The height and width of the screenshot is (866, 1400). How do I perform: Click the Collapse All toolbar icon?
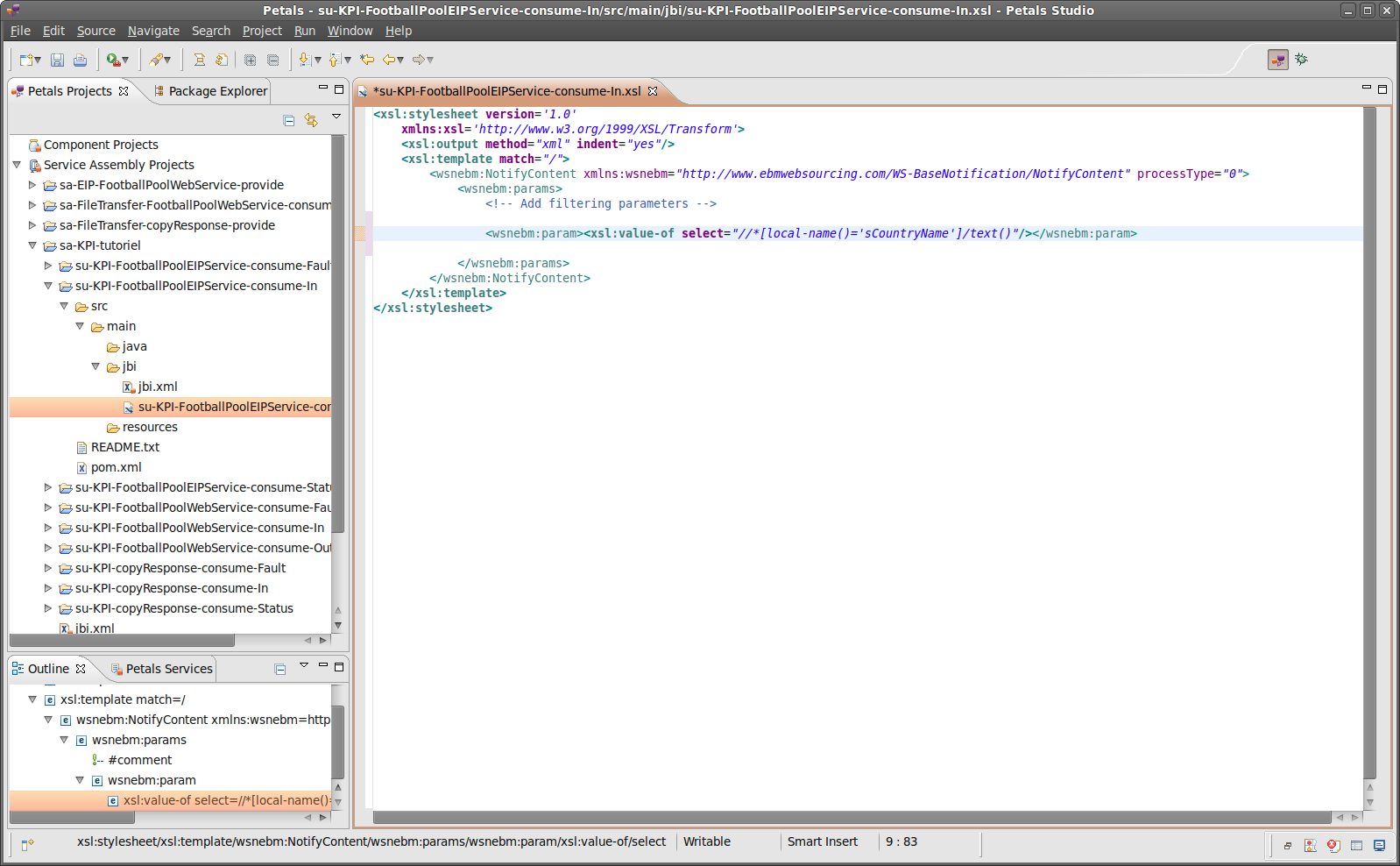tap(272, 60)
